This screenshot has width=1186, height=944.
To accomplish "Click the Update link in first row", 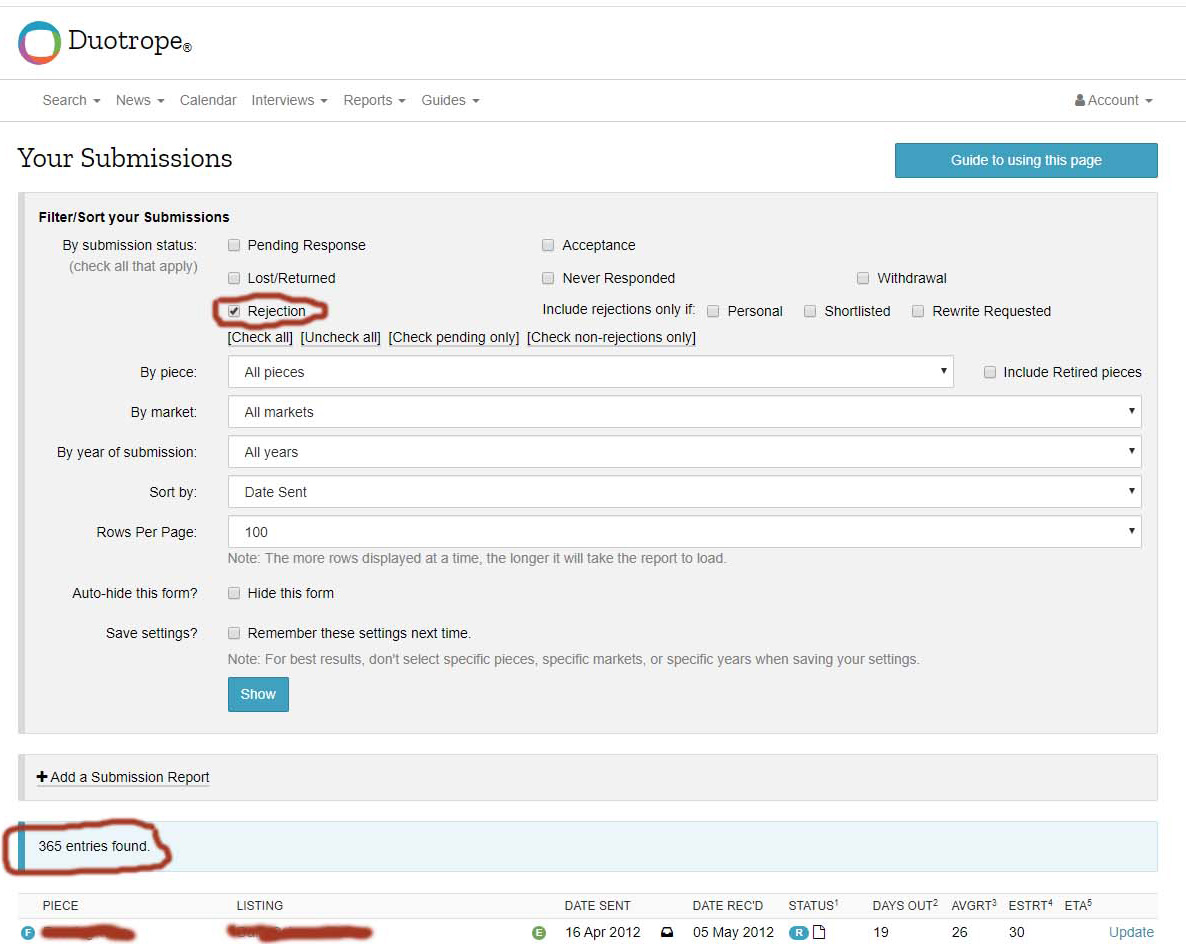I will (x=1131, y=932).
